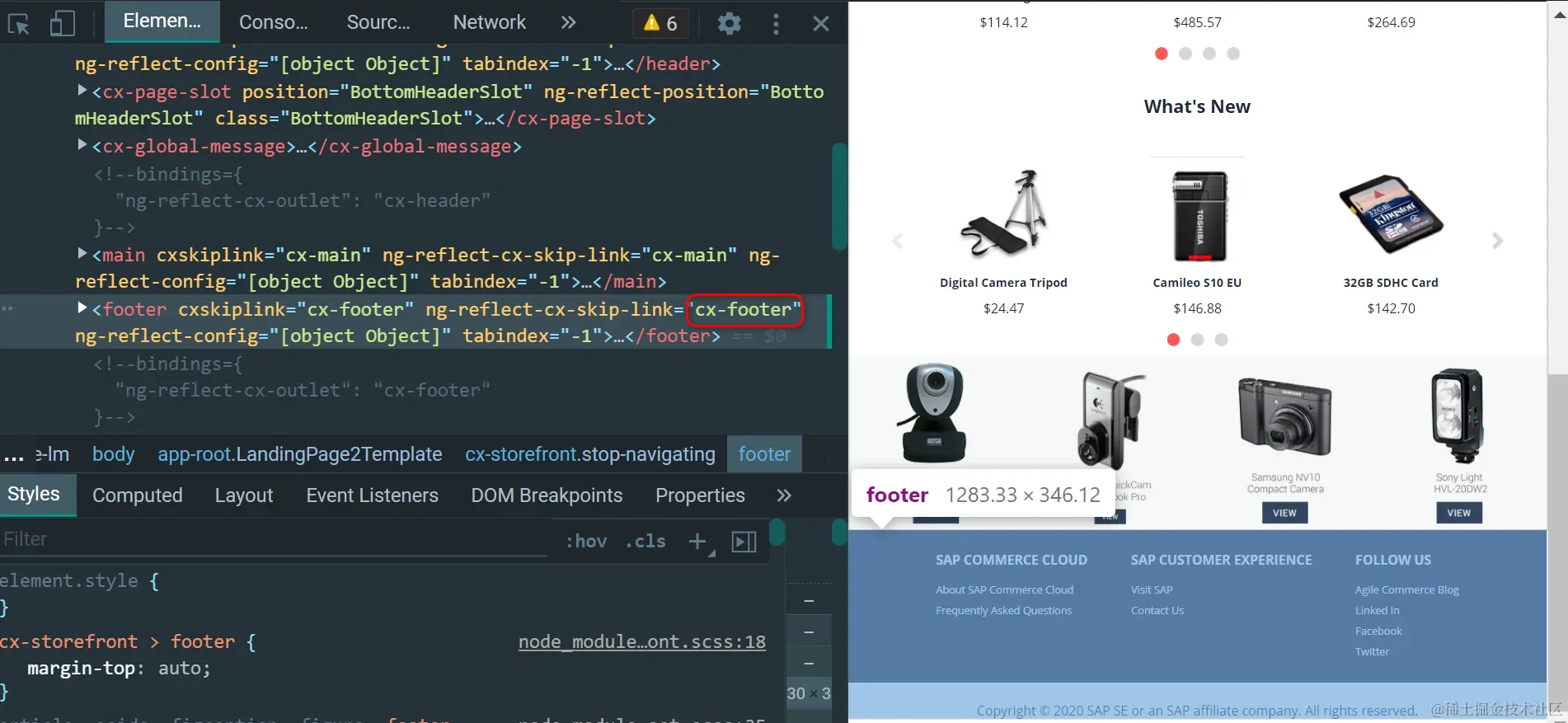The height and width of the screenshot is (723, 1568).
Task: Go to previous What's New carousel slide
Action: (898, 241)
